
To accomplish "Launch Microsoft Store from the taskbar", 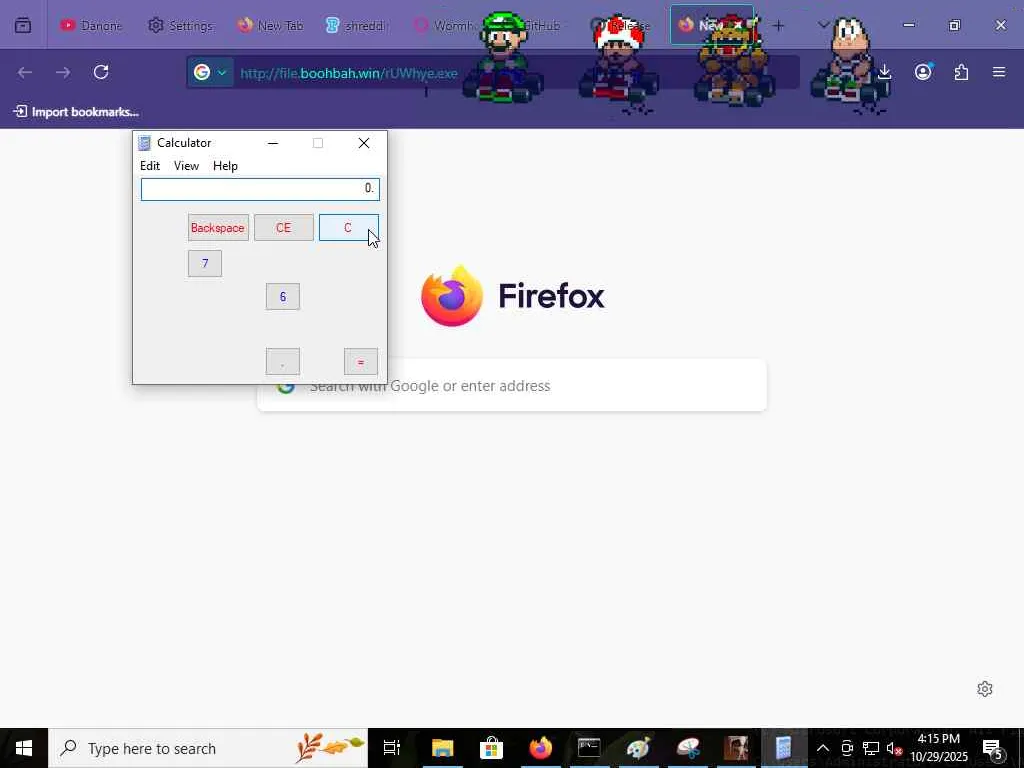I will pyautogui.click(x=491, y=748).
